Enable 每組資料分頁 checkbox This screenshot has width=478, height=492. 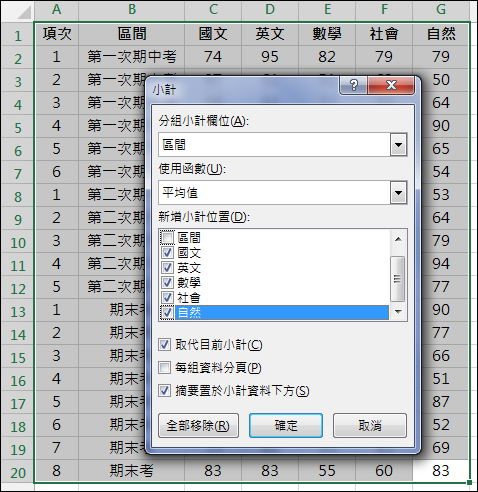164,368
